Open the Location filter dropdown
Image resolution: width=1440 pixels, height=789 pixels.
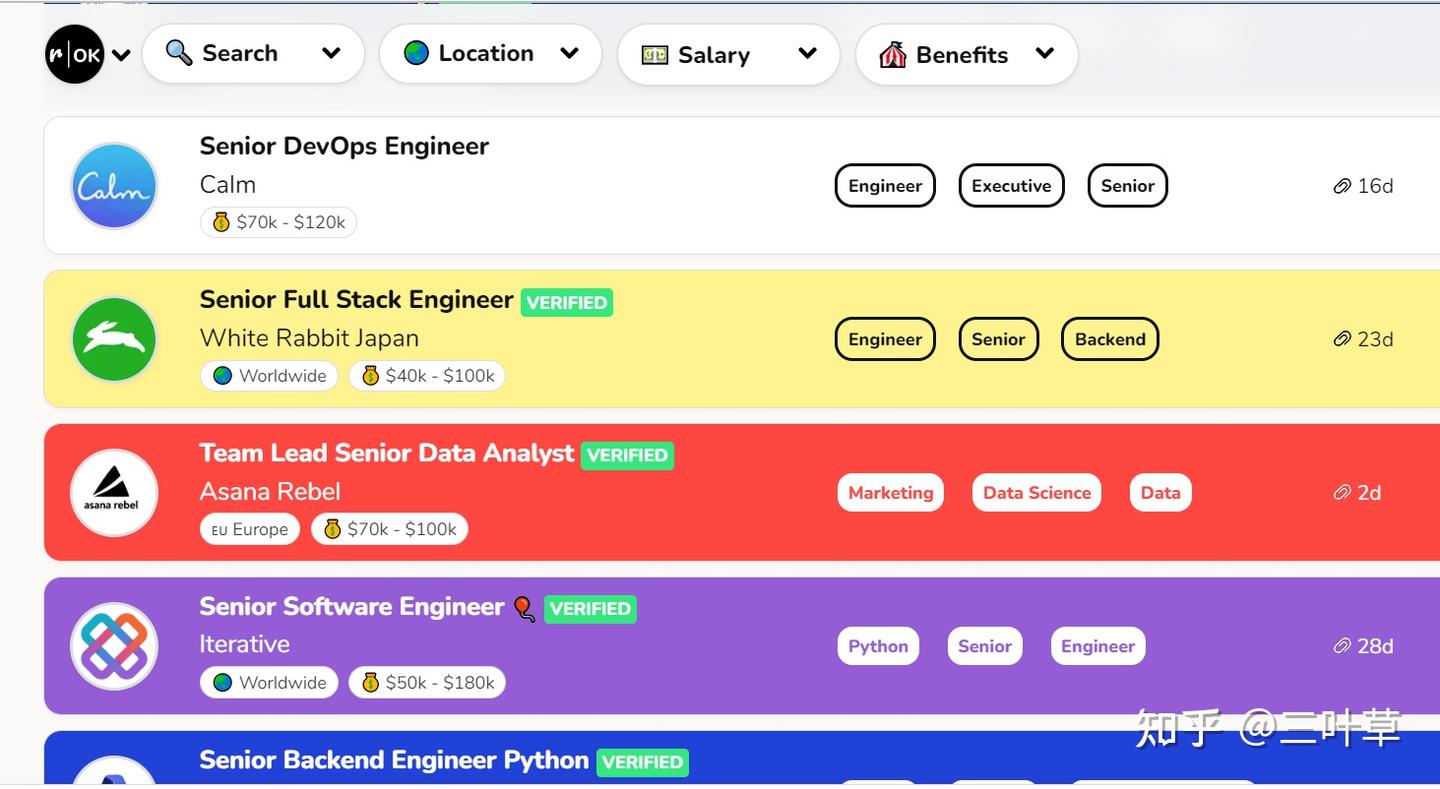490,54
